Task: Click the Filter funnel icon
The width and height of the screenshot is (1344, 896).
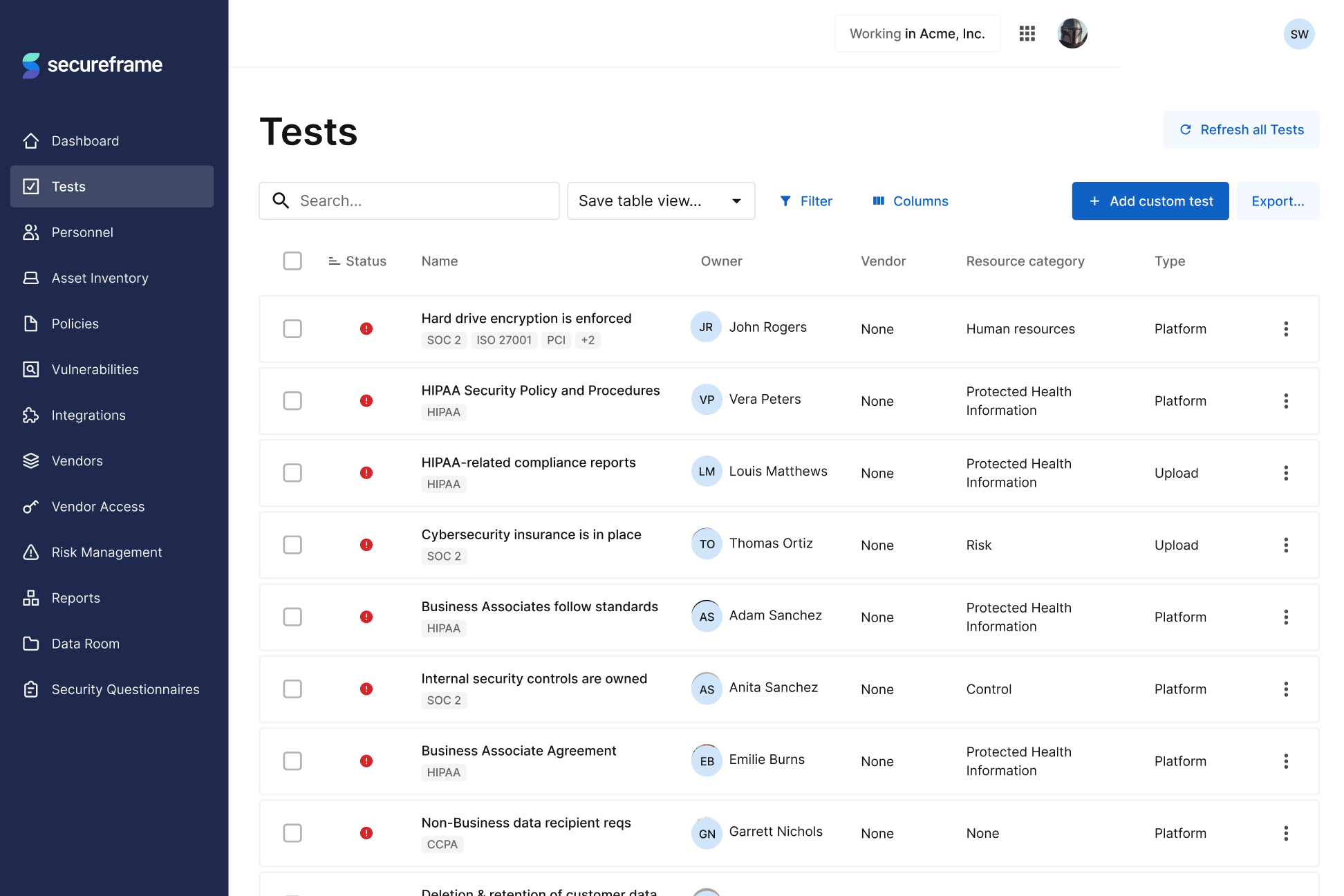Action: click(x=785, y=201)
